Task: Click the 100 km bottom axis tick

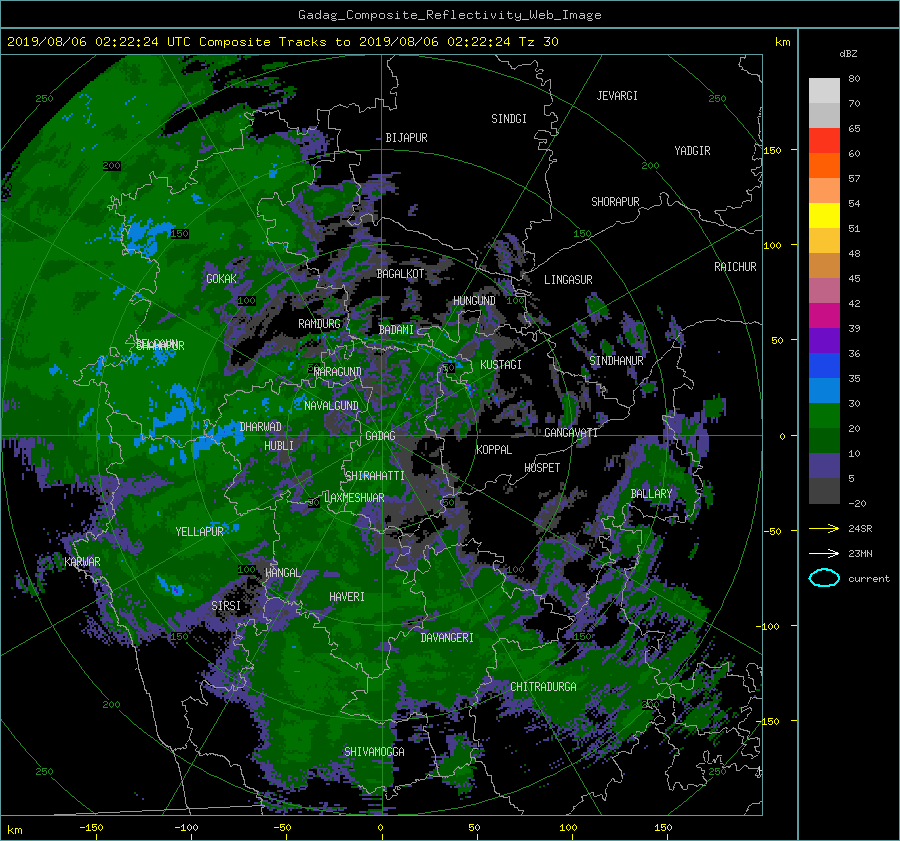Action: tap(568, 828)
